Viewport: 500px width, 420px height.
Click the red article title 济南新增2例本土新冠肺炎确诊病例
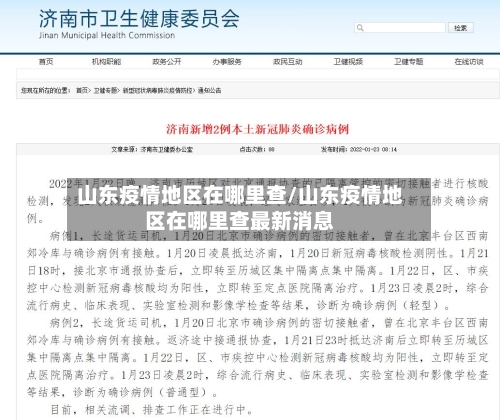point(257,129)
